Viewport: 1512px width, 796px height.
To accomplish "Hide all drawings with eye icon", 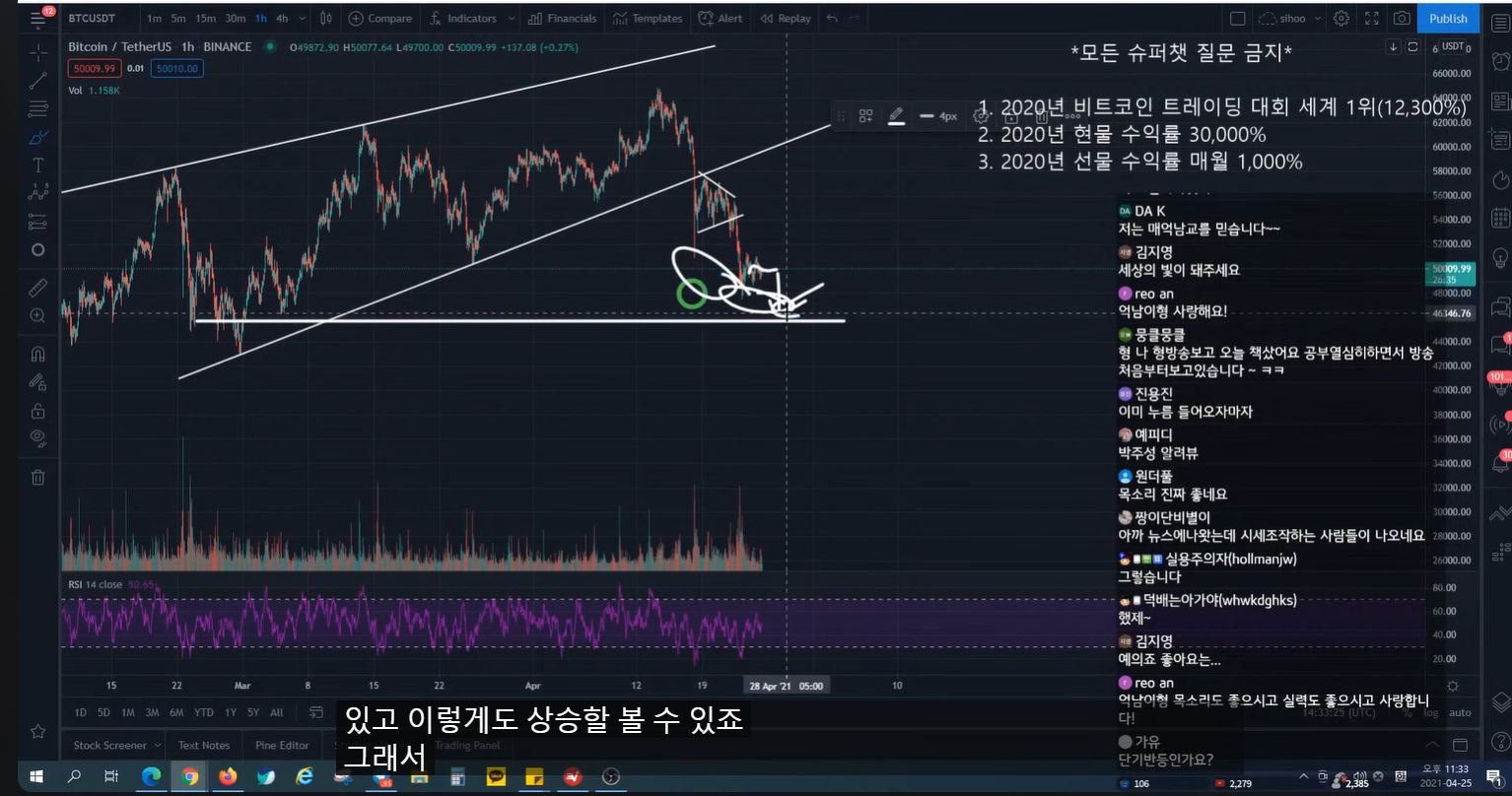I will pyautogui.click(x=37, y=437).
